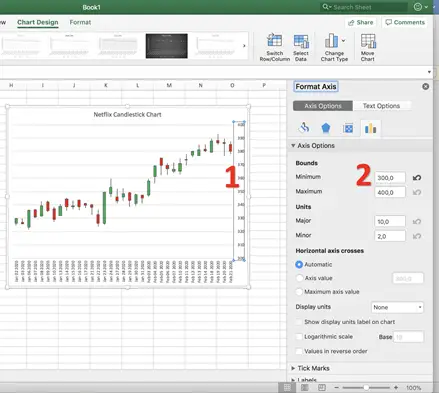Click the feedback smiley icon
Screen dimensions: 439x393
pos(418,7)
